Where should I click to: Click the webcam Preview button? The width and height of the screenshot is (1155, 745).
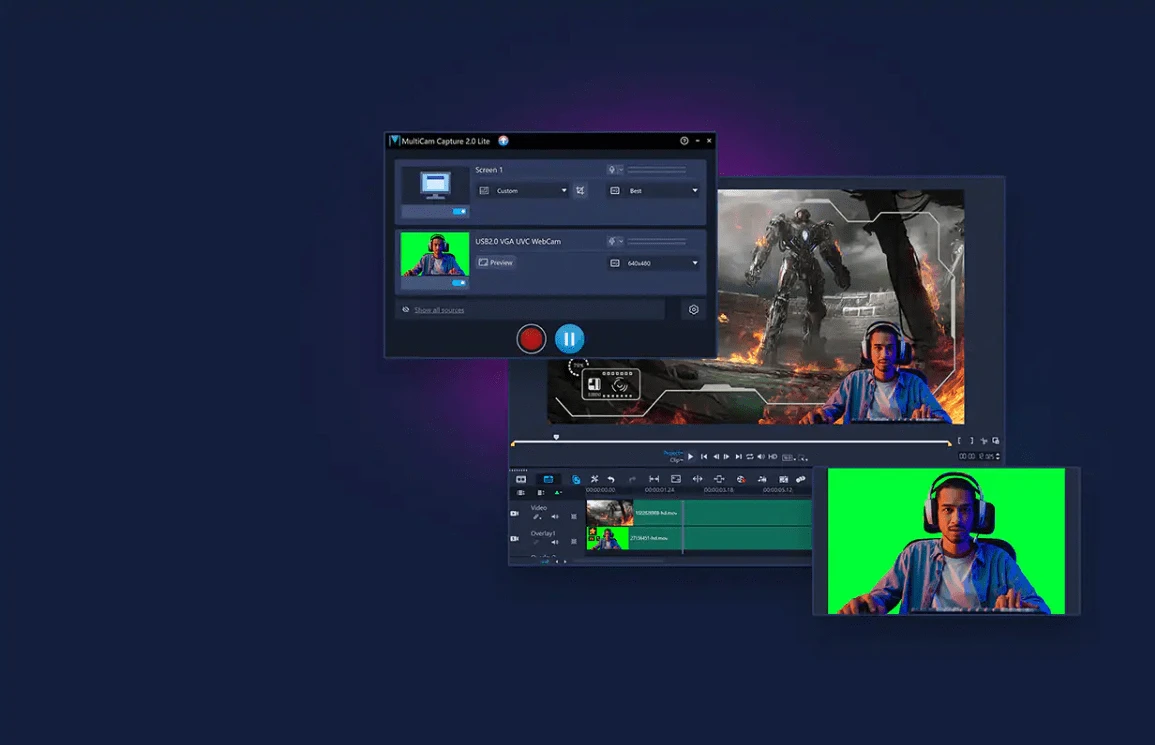[496, 263]
